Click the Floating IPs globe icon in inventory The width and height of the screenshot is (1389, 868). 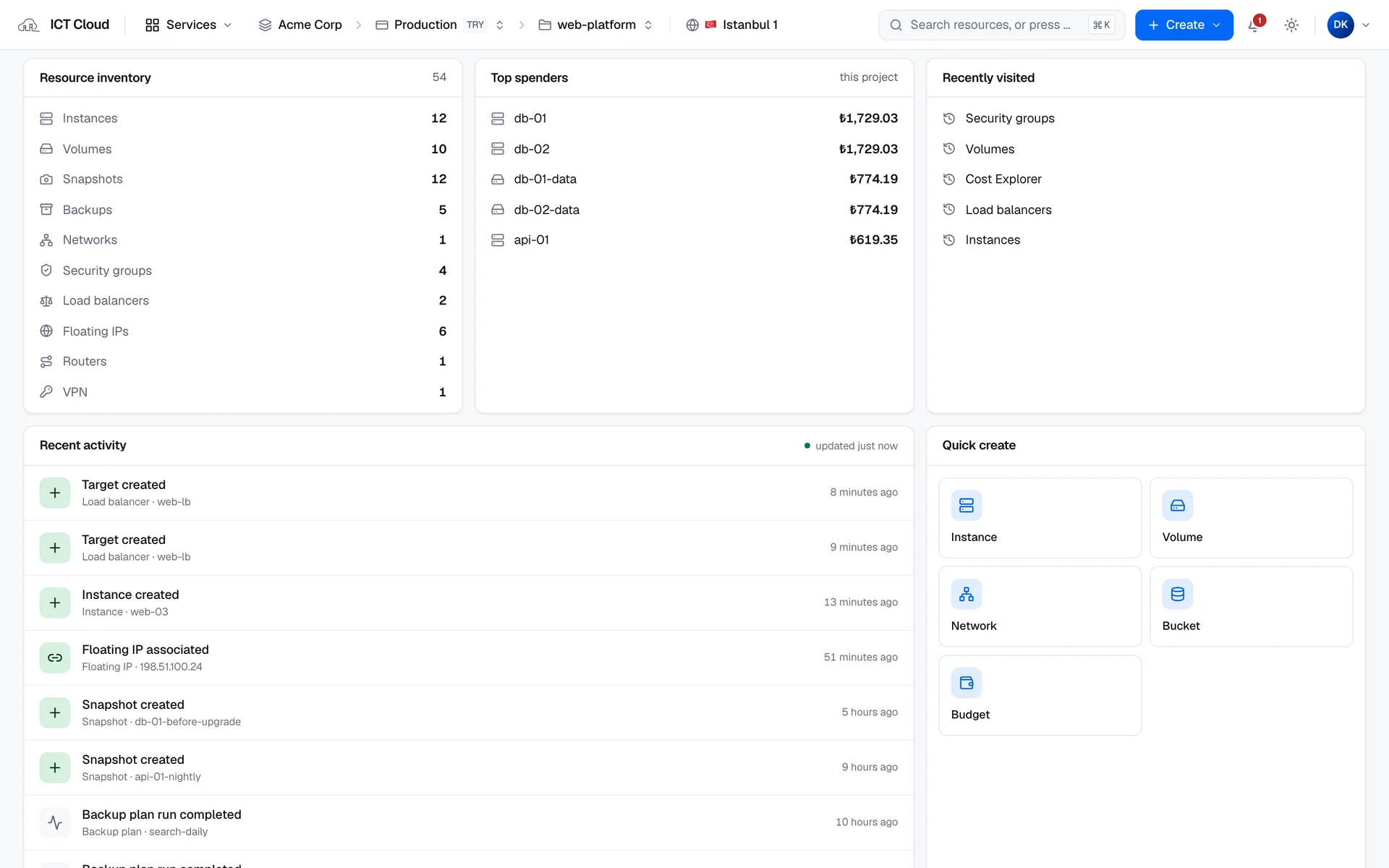click(x=46, y=331)
